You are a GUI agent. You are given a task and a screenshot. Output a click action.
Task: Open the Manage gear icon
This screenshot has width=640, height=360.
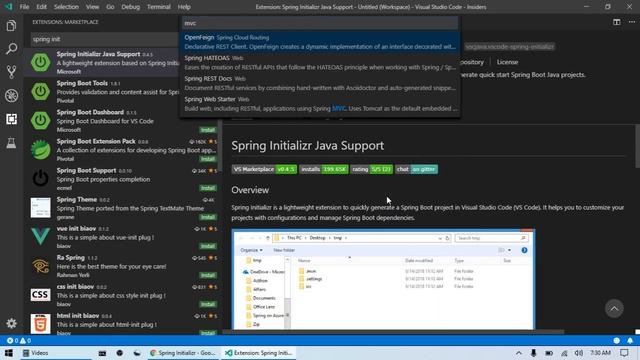click(x=11, y=323)
